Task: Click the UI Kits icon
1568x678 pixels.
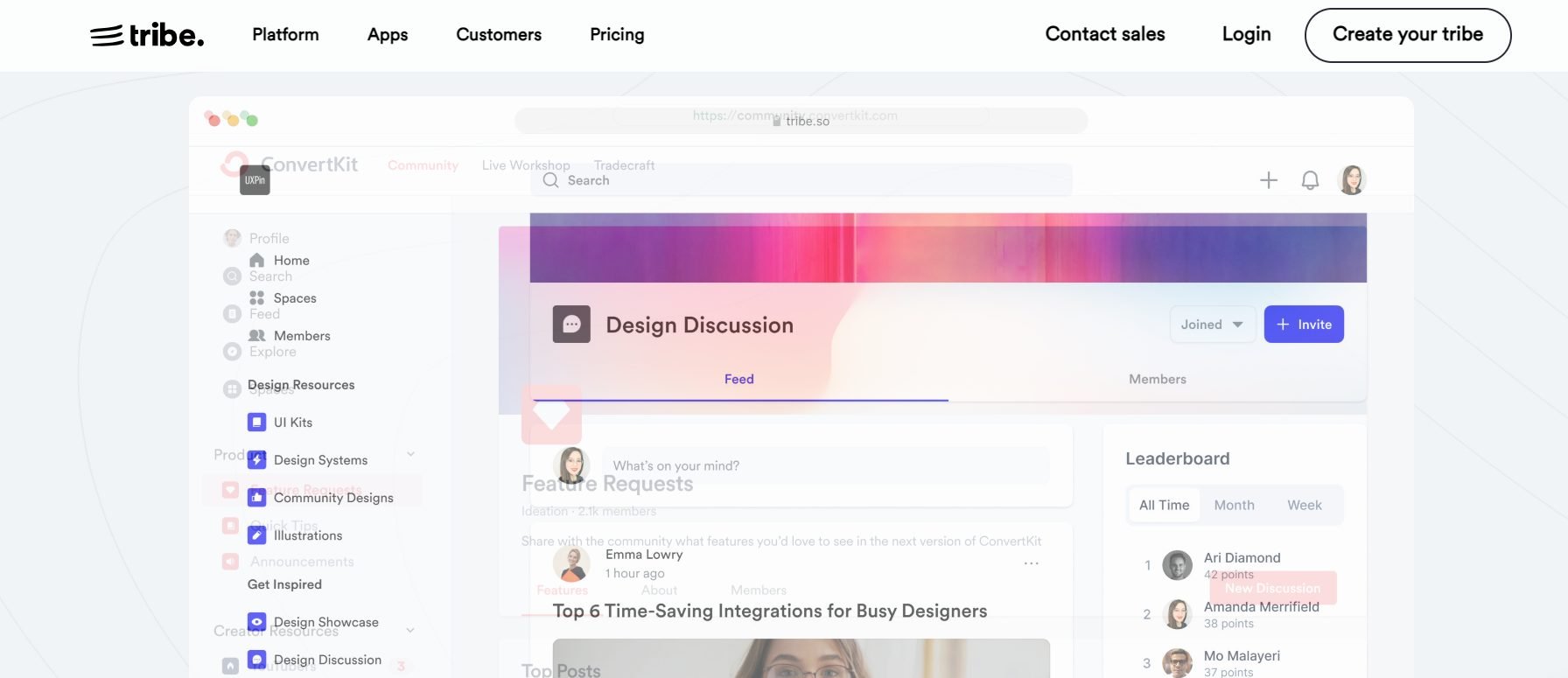Action: click(256, 423)
